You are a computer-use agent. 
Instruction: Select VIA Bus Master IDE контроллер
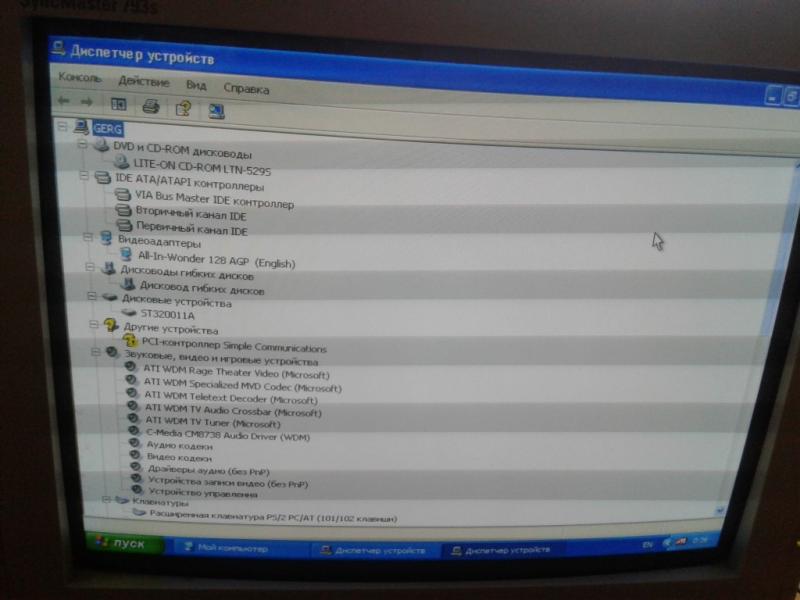[214, 199]
